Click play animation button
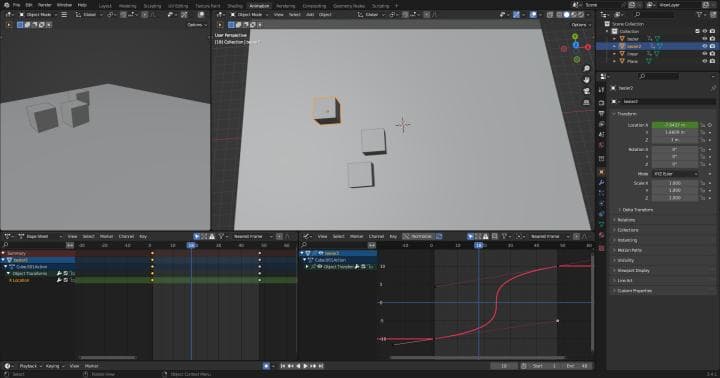This screenshot has height=378, width=720. point(305,366)
